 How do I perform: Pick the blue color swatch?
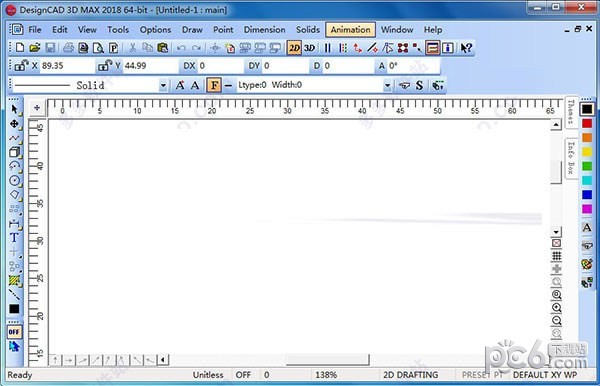[587, 195]
